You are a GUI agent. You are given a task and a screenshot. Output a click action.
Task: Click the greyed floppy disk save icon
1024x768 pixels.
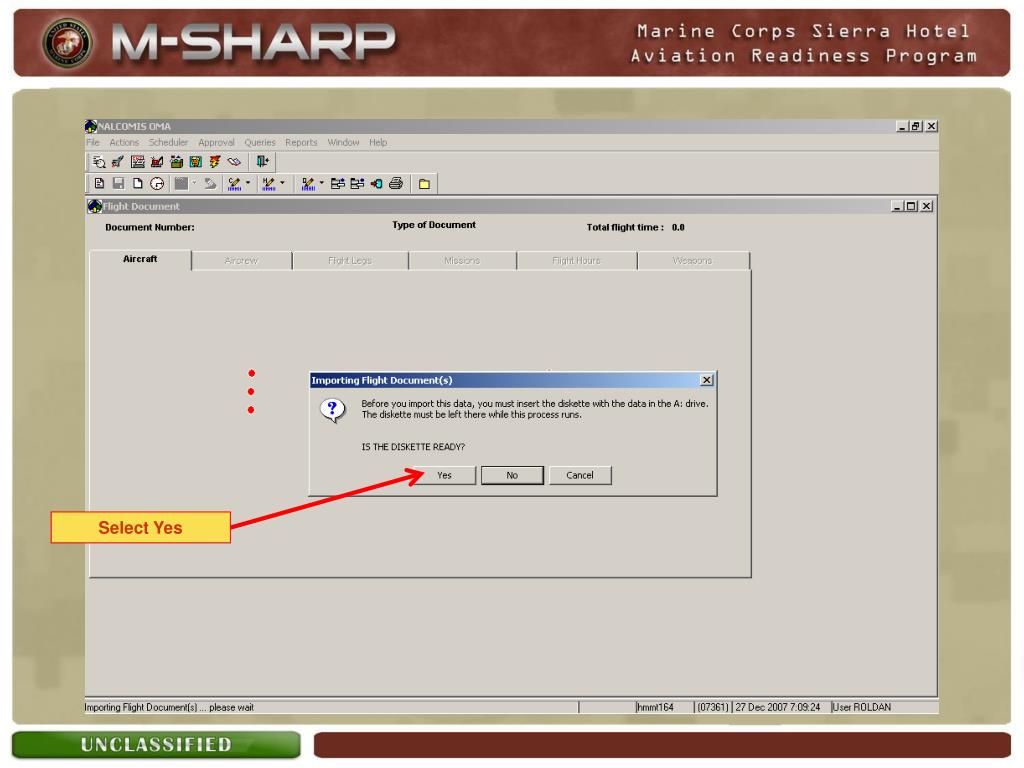(118, 184)
